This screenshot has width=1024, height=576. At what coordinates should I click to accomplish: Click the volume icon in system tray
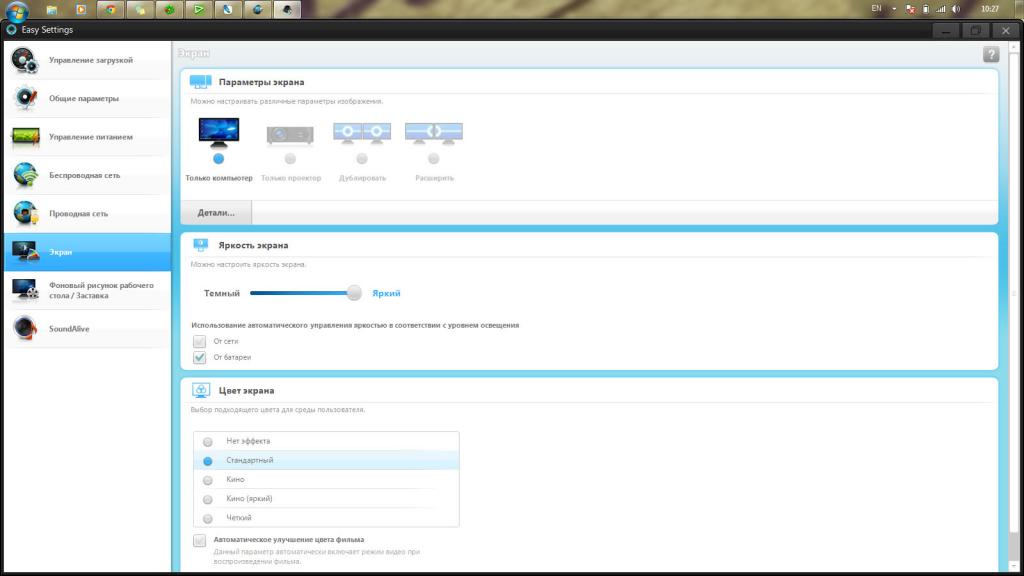956,9
